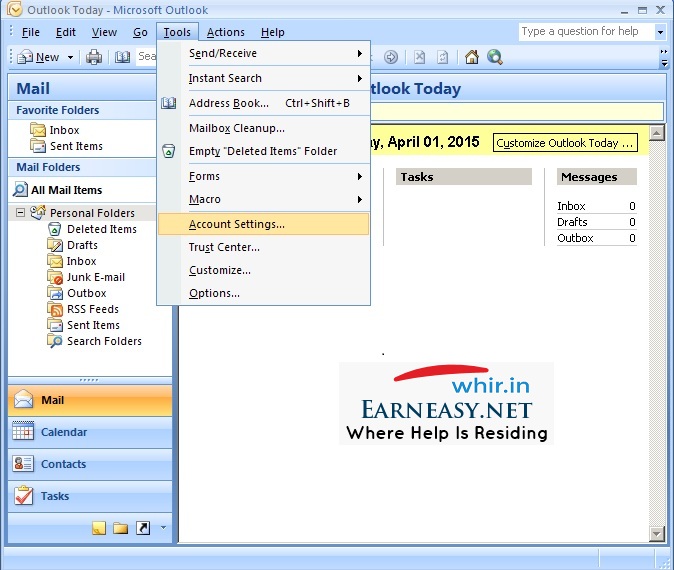Open the Address Book toolbar icon

122,57
